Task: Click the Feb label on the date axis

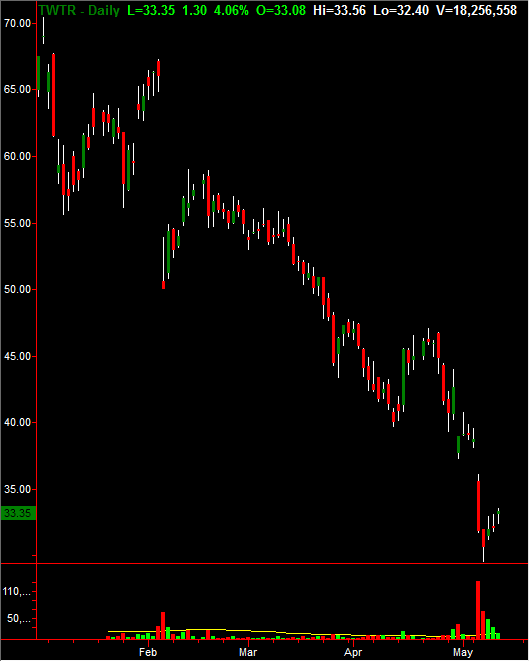Action: tap(148, 652)
